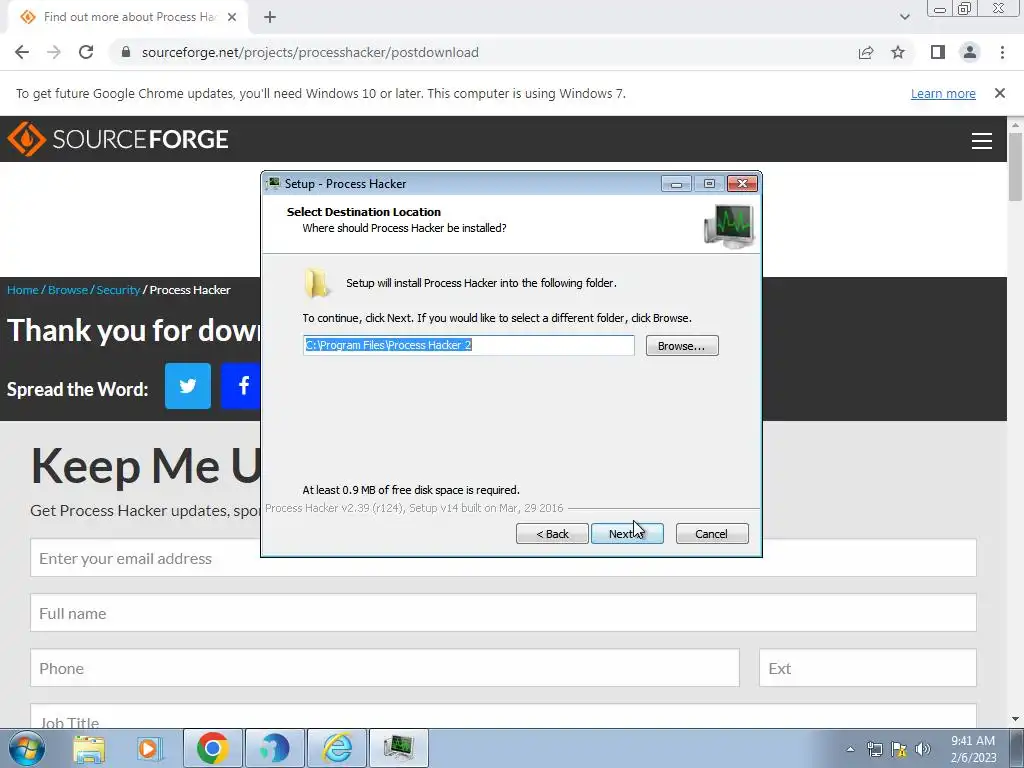The image size is (1024, 768).
Task: Show hidden system tray icons
Action: coord(850,749)
